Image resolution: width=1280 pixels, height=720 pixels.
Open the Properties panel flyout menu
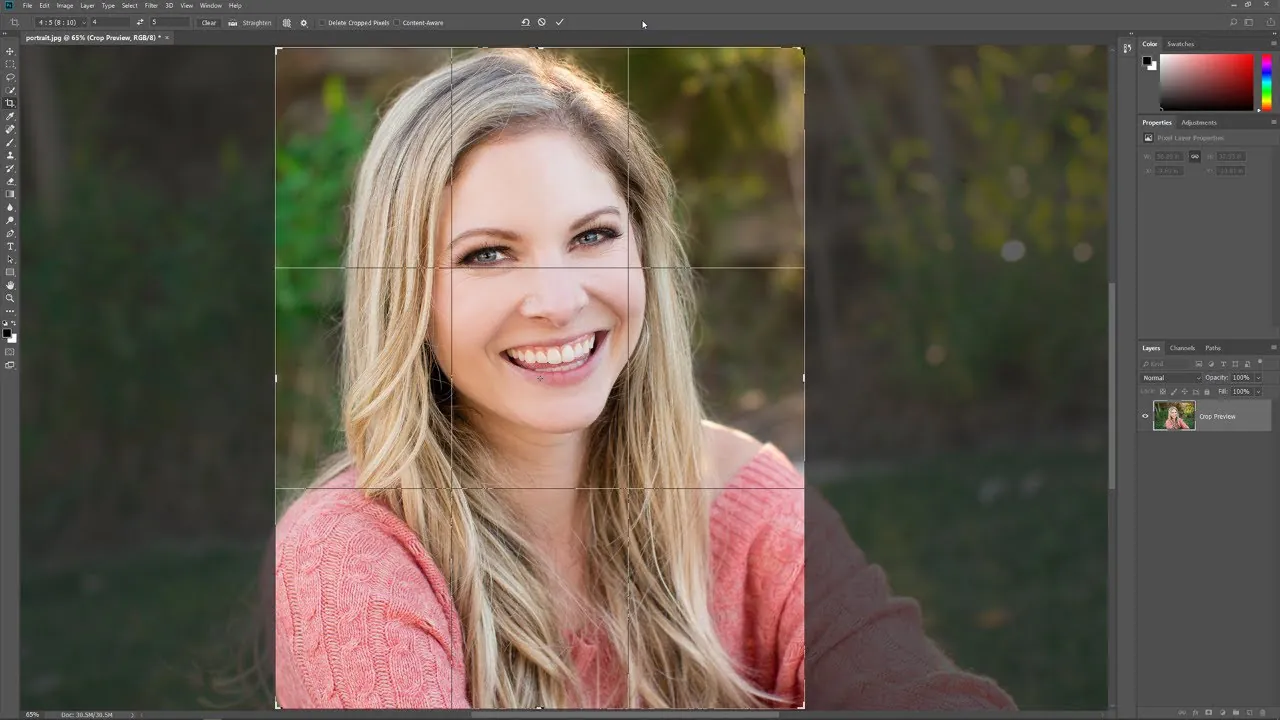tap(1273, 122)
